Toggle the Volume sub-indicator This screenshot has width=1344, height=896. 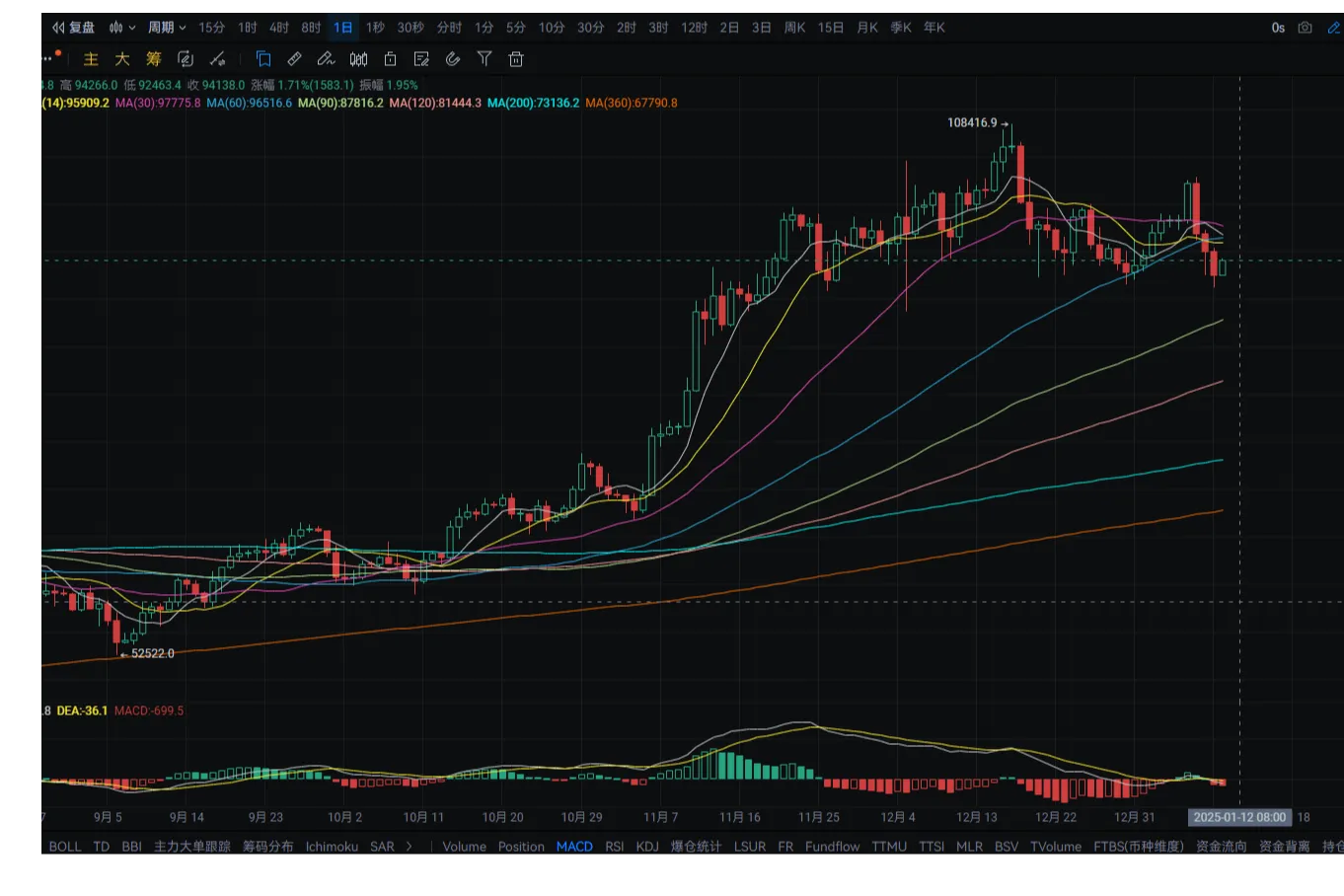pyautogui.click(x=464, y=847)
